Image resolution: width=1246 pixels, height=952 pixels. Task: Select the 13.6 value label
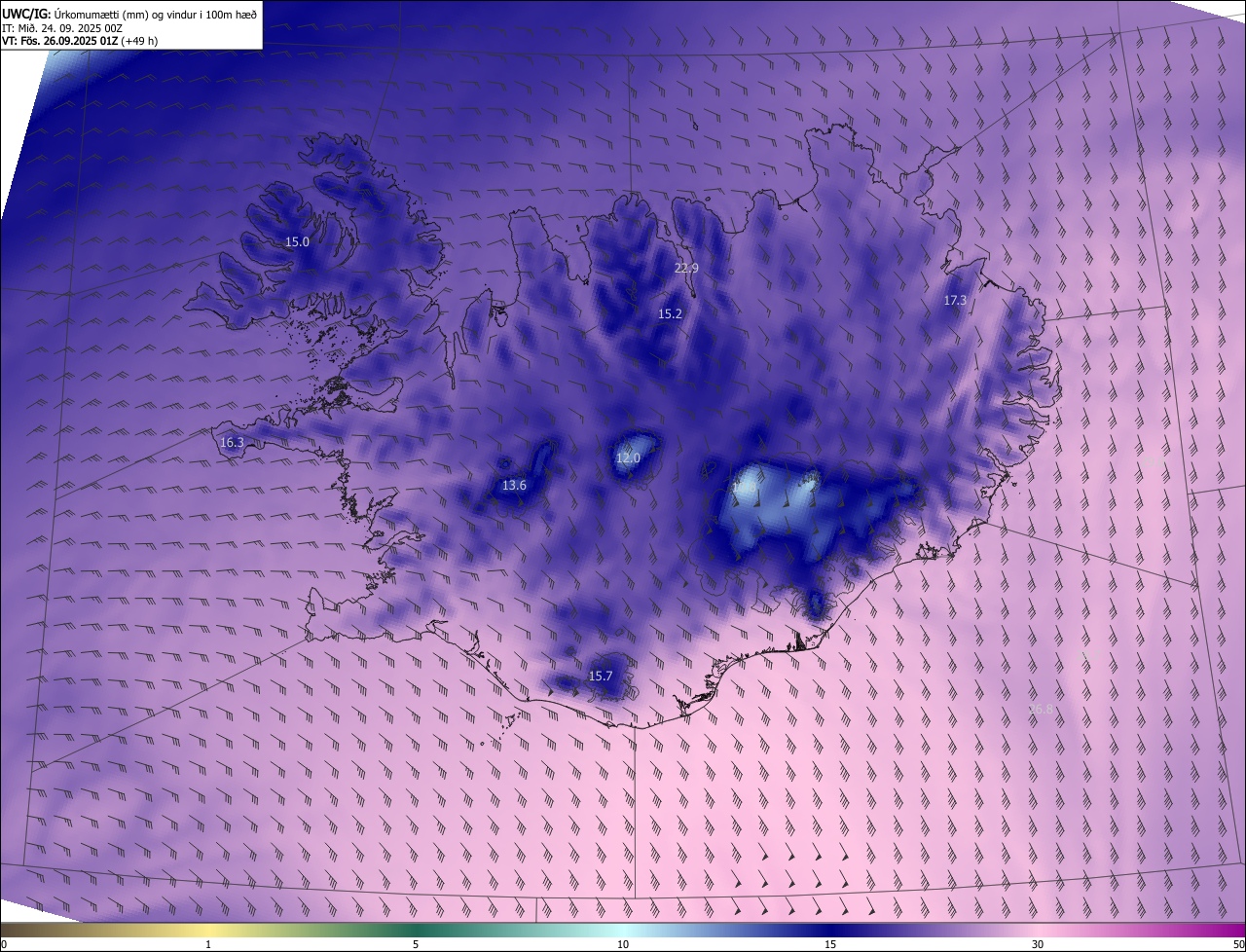[514, 485]
